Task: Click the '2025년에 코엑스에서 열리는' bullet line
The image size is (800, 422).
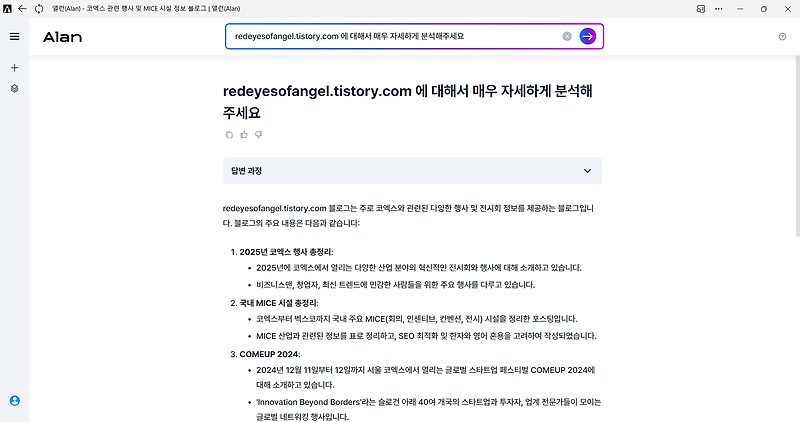Action: (x=419, y=268)
